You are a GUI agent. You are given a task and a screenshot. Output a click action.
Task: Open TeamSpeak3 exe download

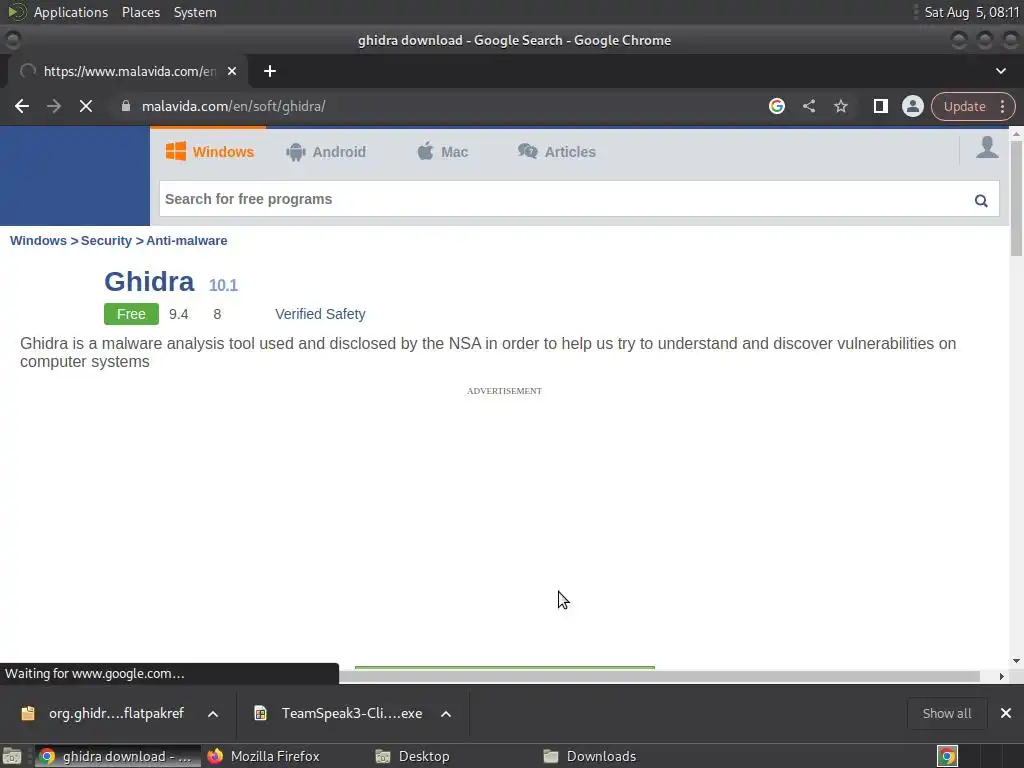(x=340, y=713)
